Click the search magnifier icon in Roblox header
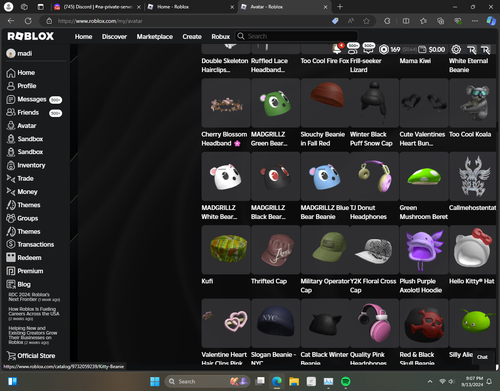The width and height of the screenshot is (500, 391). click(241, 36)
